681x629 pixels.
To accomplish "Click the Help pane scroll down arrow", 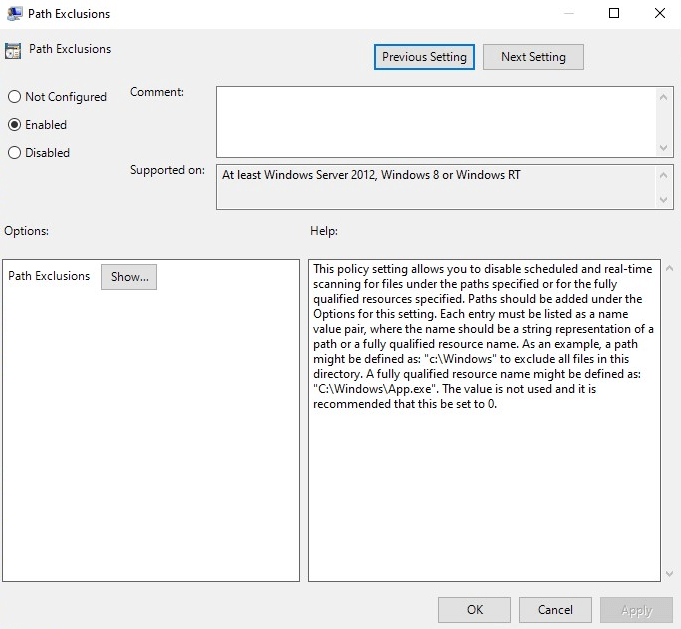I will (x=669, y=574).
